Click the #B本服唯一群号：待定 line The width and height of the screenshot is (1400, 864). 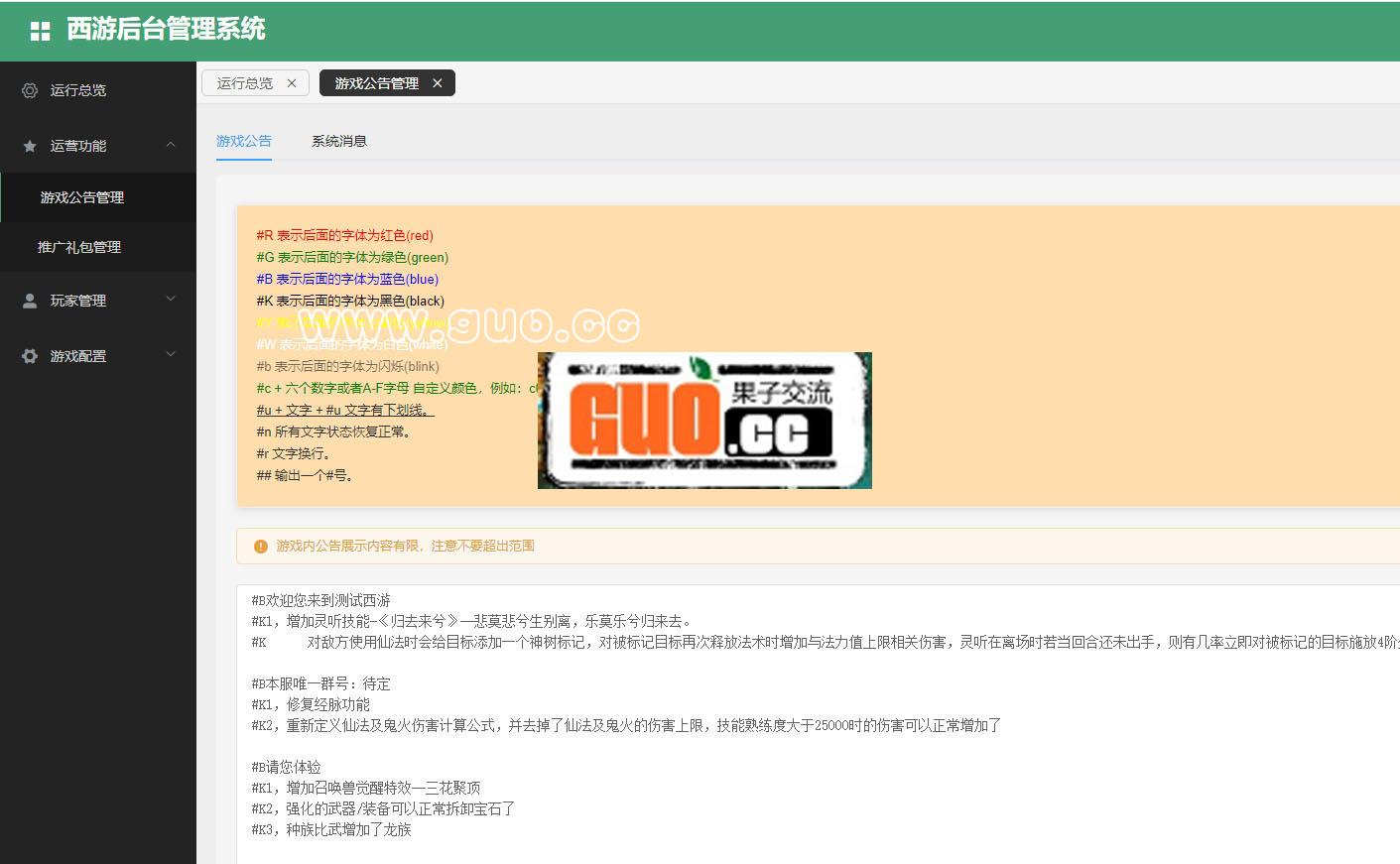click(x=320, y=683)
